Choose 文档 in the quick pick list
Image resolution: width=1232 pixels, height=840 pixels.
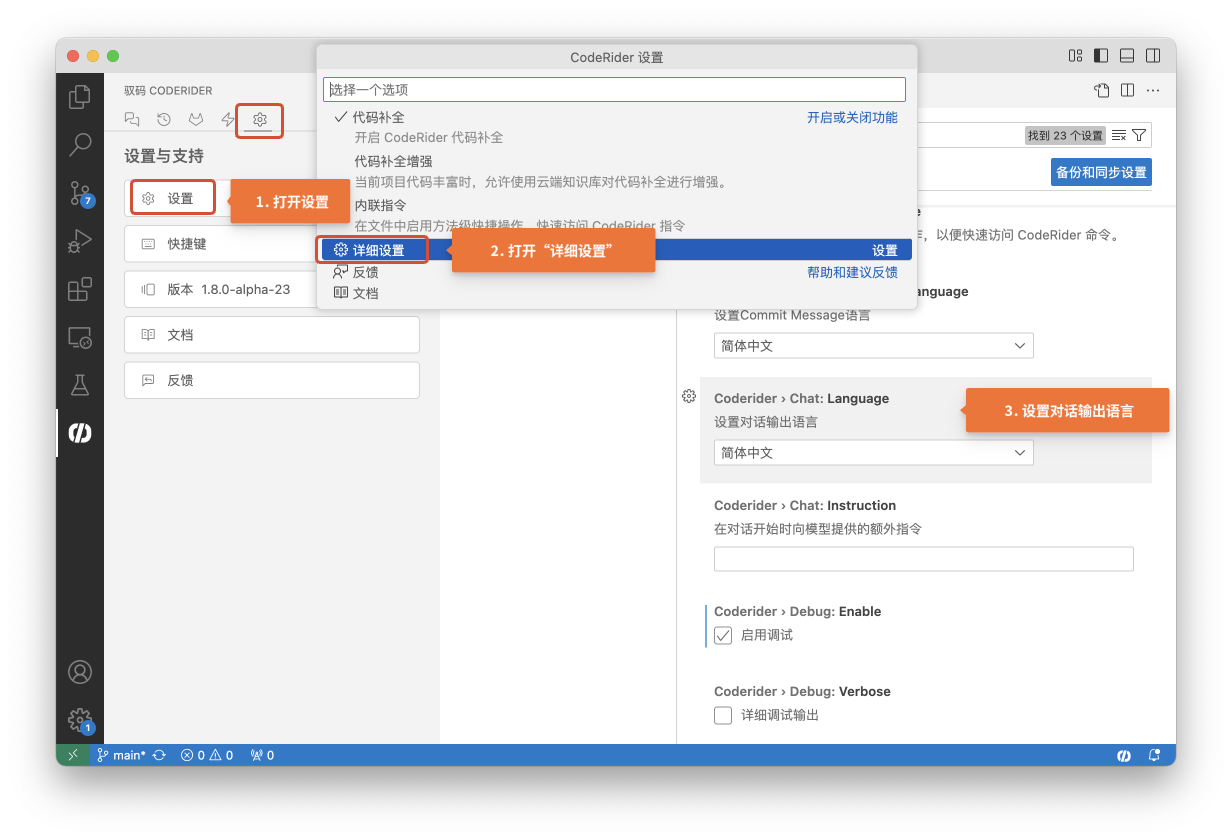pos(617,293)
